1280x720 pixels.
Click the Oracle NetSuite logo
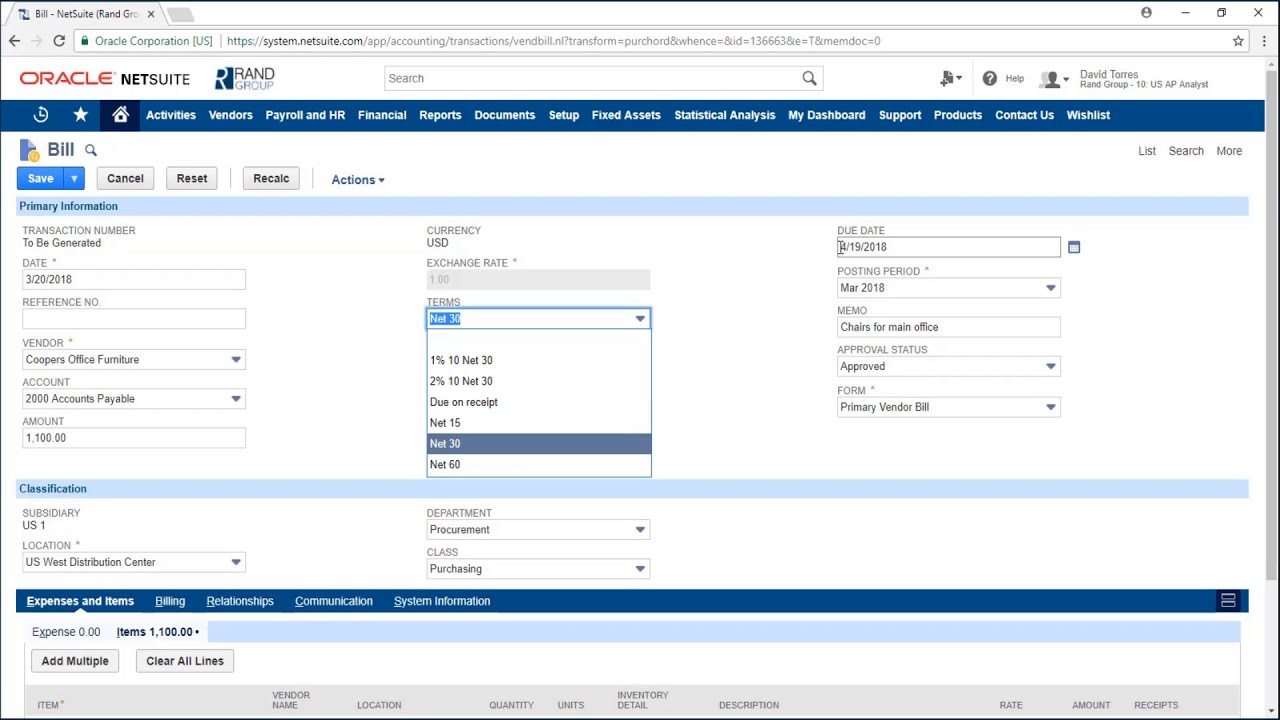tap(105, 79)
